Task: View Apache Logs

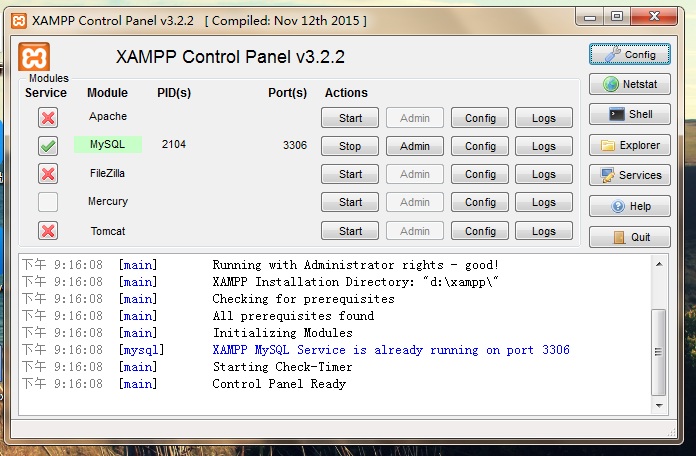Action: click(544, 118)
